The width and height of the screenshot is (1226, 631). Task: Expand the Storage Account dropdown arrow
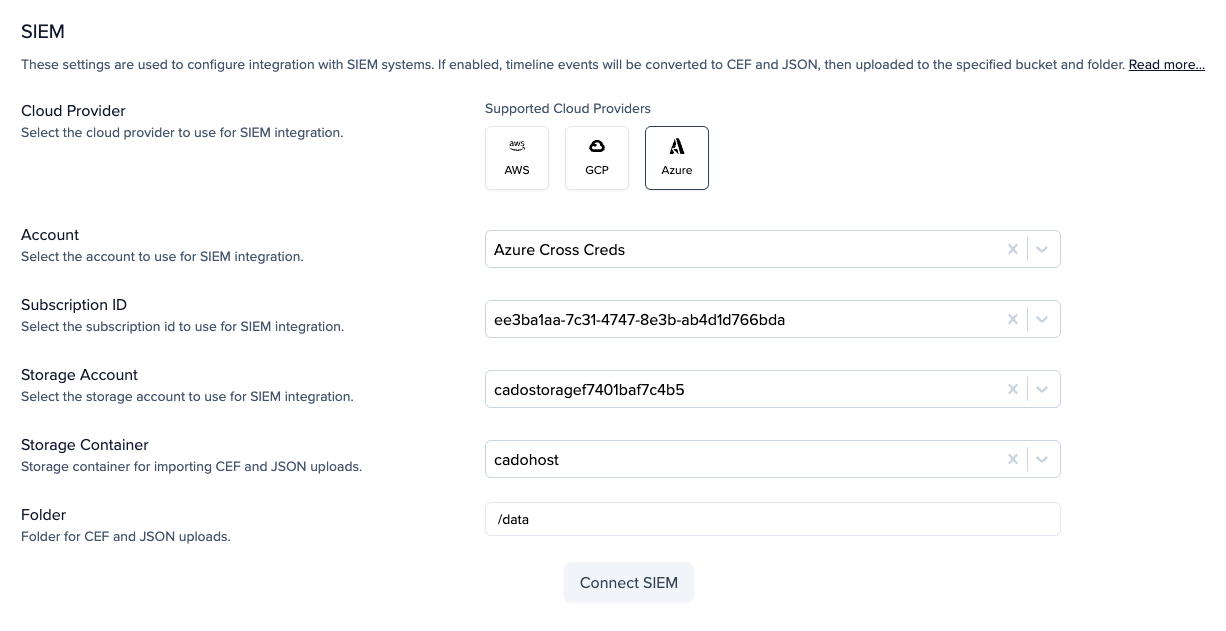(x=1042, y=390)
